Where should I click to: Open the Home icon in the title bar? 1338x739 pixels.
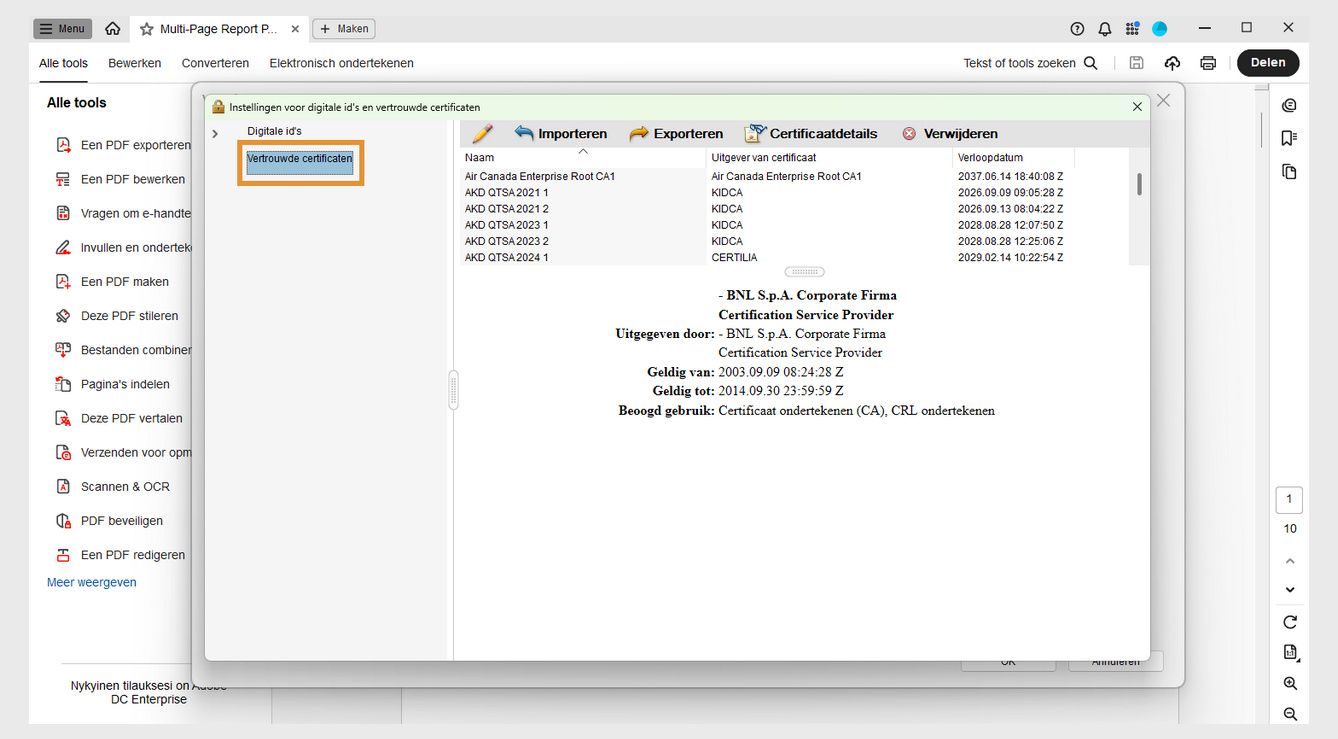point(113,29)
